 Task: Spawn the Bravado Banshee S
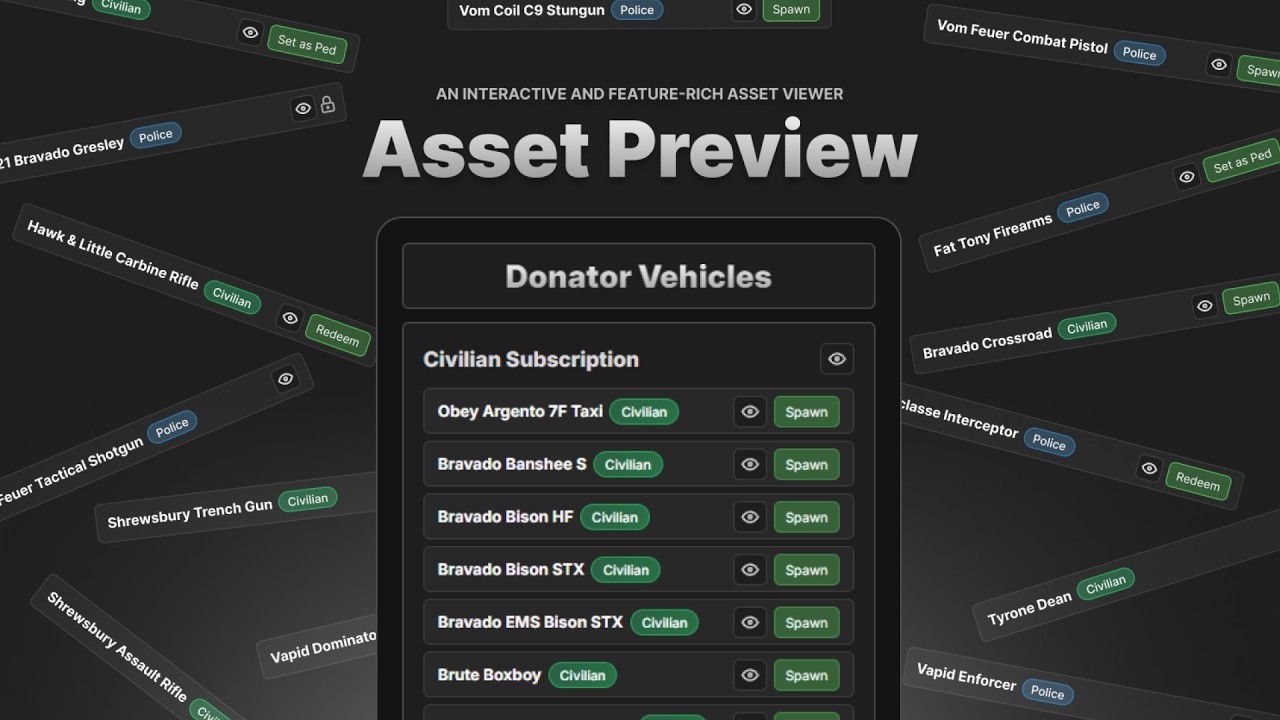pos(806,465)
